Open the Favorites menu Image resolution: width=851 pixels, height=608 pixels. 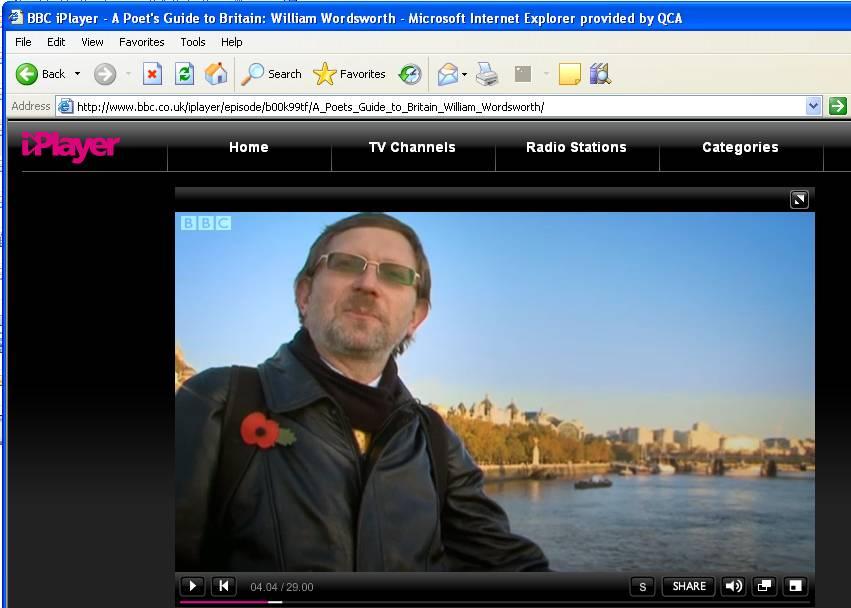[x=142, y=42]
